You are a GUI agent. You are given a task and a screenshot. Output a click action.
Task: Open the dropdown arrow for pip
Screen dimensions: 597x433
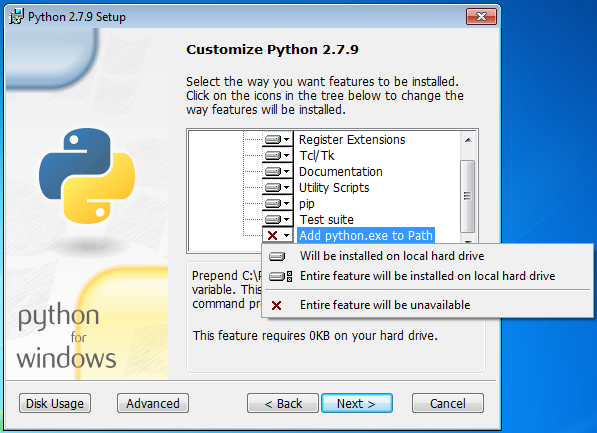tap(287, 204)
